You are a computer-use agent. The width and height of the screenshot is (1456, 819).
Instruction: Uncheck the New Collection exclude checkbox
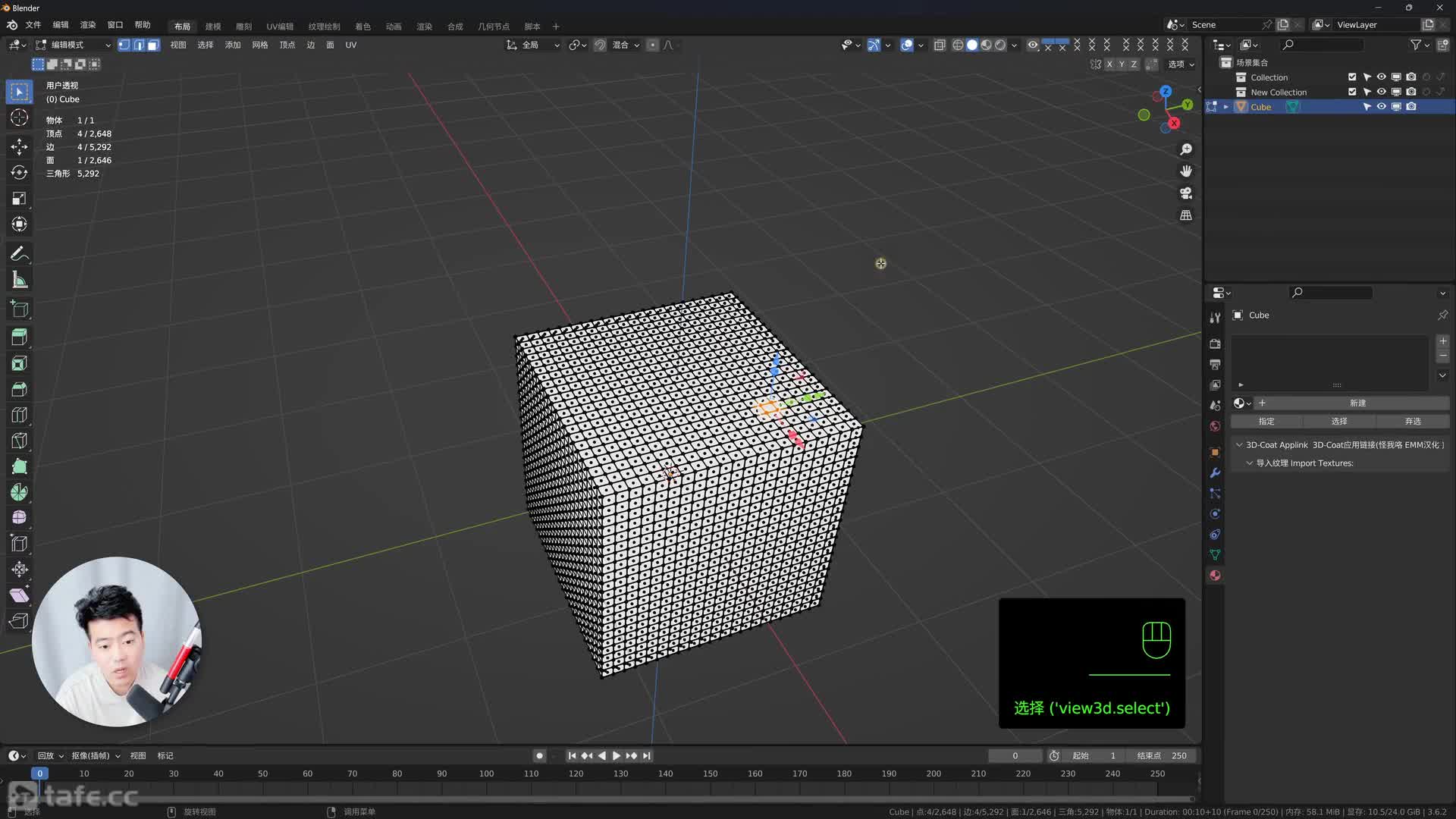[x=1352, y=92]
